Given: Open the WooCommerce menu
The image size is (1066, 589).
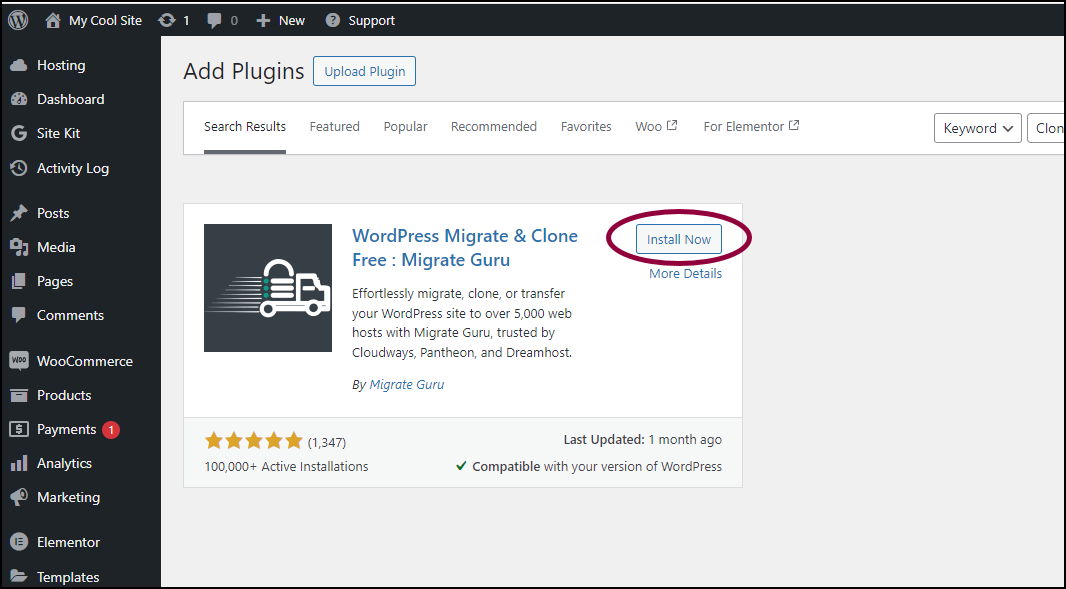Looking at the screenshot, I should coord(84,361).
